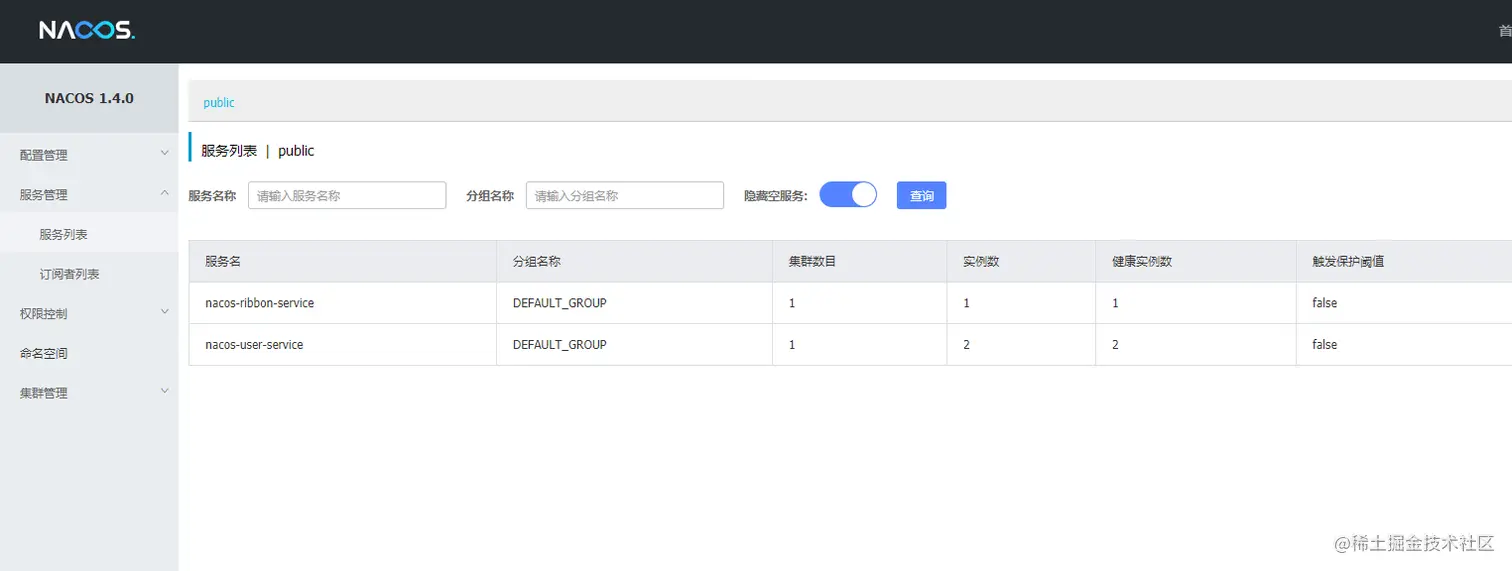Expand the 配置管理 menu chevron
This screenshot has height=571, width=1512.
(x=165, y=154)
